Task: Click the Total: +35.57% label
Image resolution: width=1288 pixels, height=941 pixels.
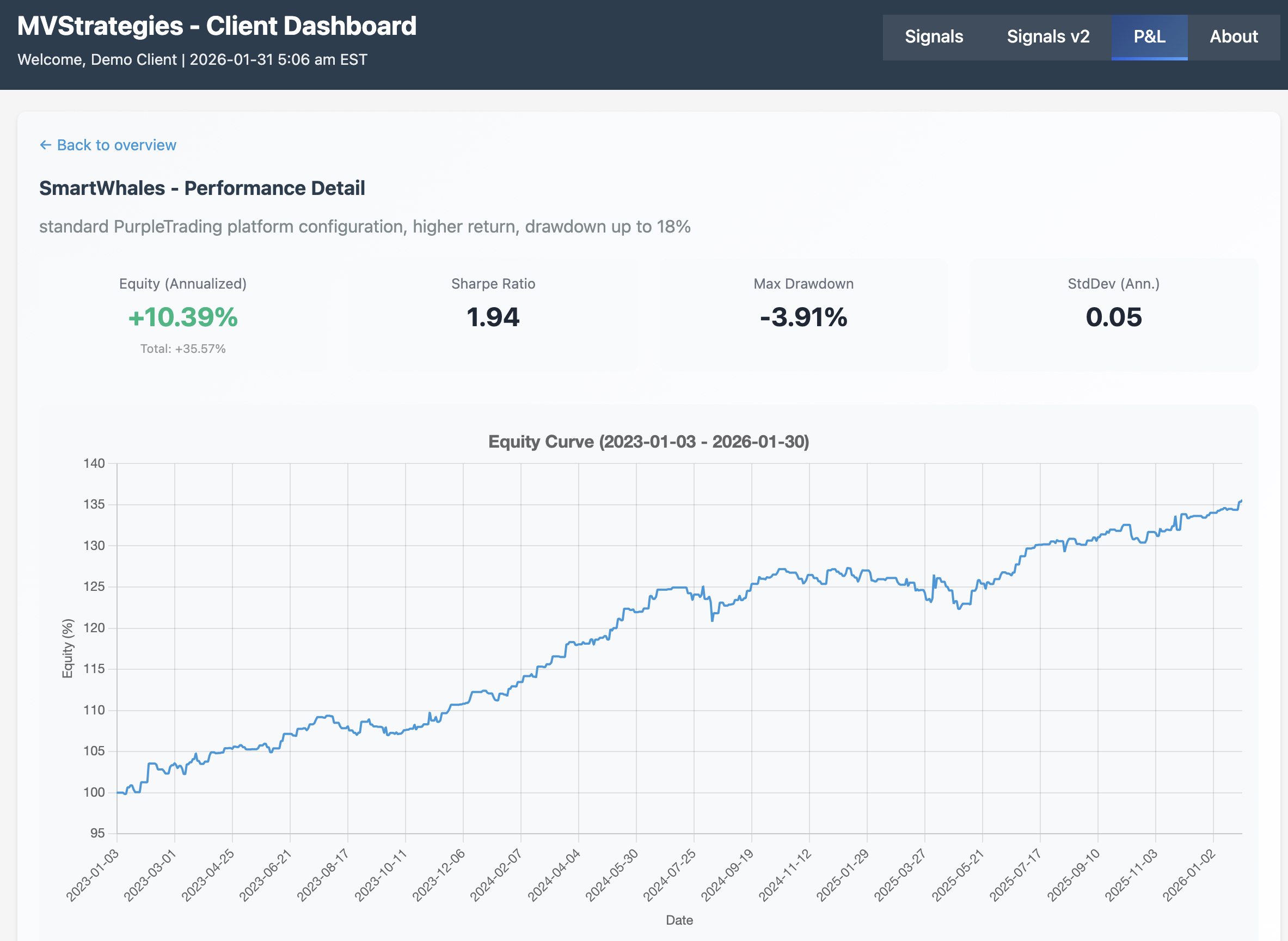Action: [183, 349]
